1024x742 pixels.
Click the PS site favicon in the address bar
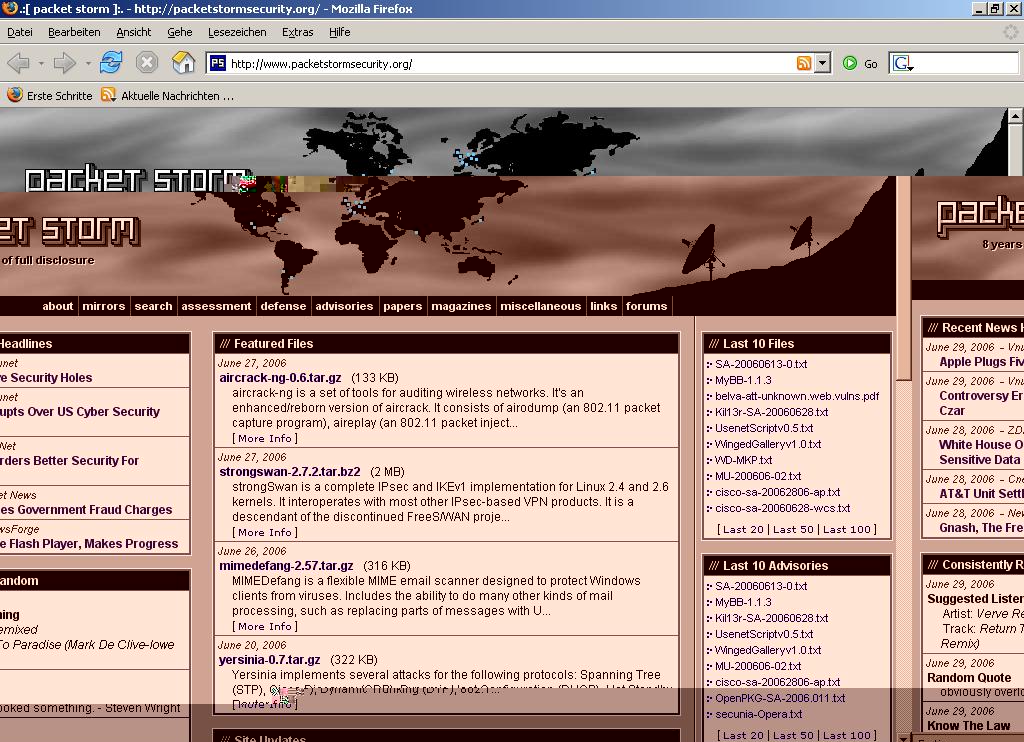217,63
